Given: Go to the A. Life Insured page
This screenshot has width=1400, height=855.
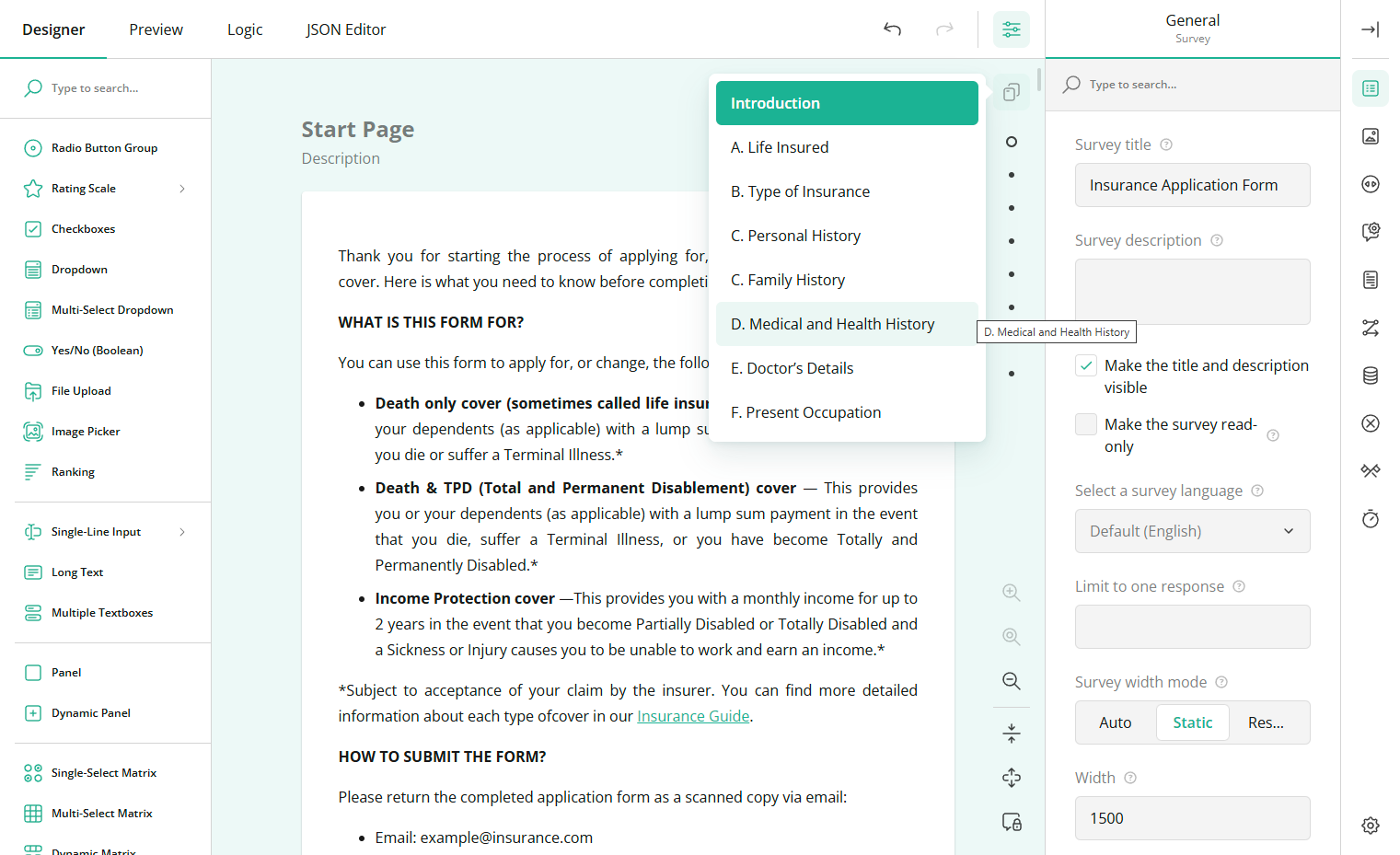Looking at the screenshot, I should tap(847, 147).
